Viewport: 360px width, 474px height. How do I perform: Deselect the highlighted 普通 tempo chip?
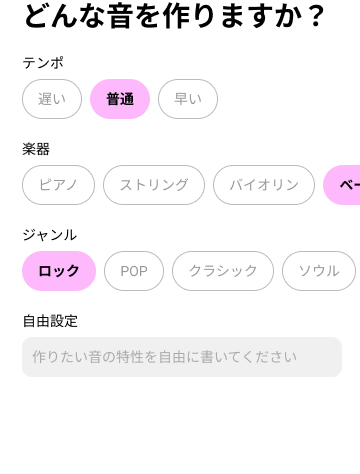coord(120,99)
